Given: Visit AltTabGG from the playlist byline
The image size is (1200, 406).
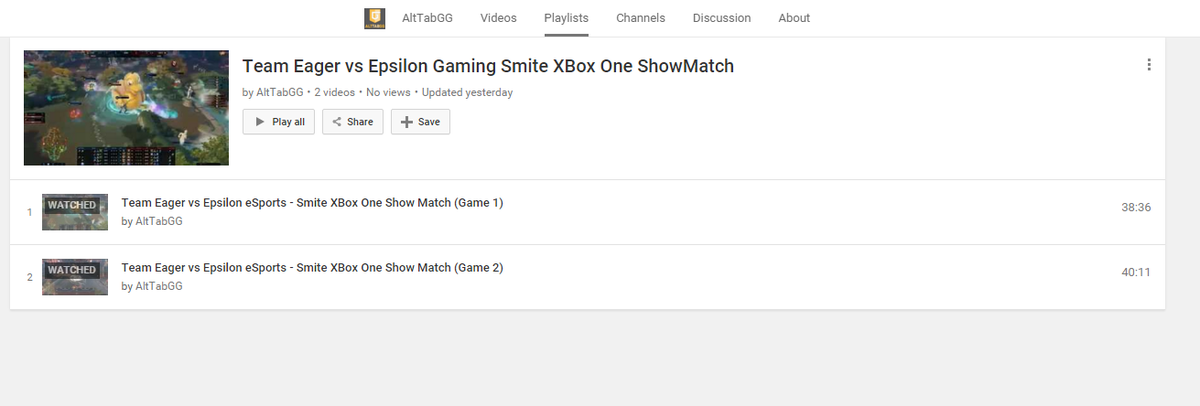Looking at the screenshot, I should point(279,92).
